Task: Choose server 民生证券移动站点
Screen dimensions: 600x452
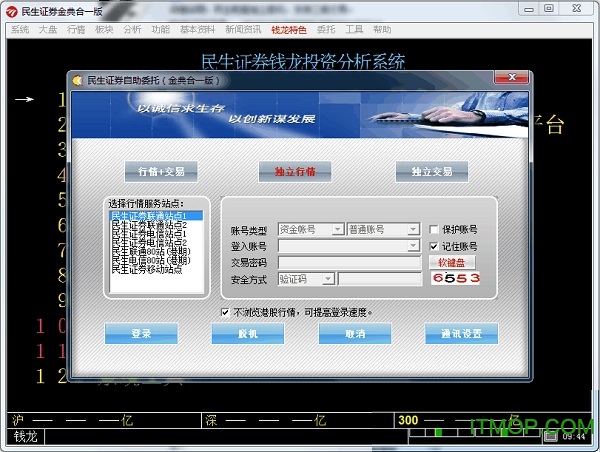Action: point(156,269)
